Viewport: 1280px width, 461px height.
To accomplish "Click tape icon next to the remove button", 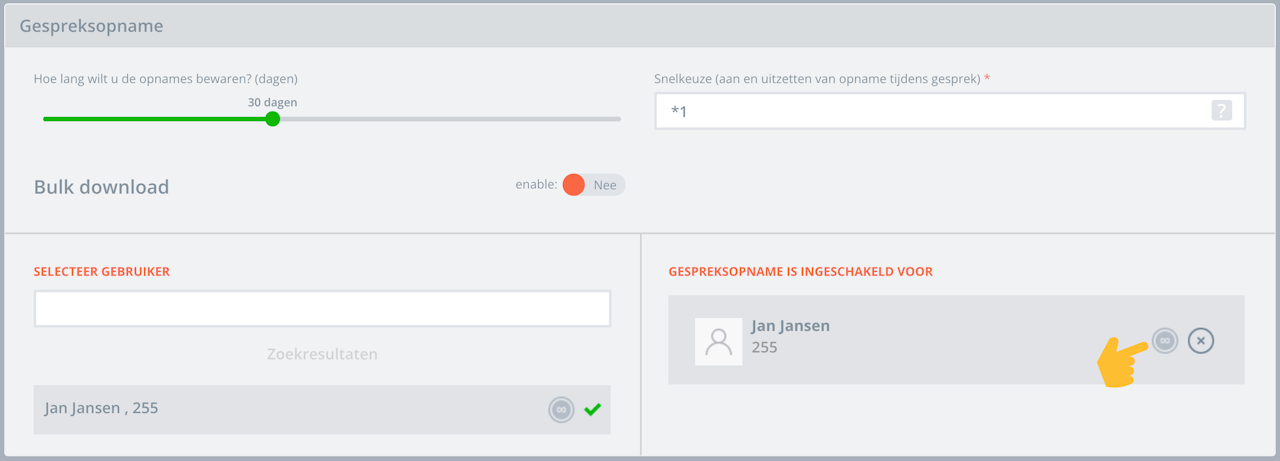I will pyautogui.click(x=1165, y=341).
